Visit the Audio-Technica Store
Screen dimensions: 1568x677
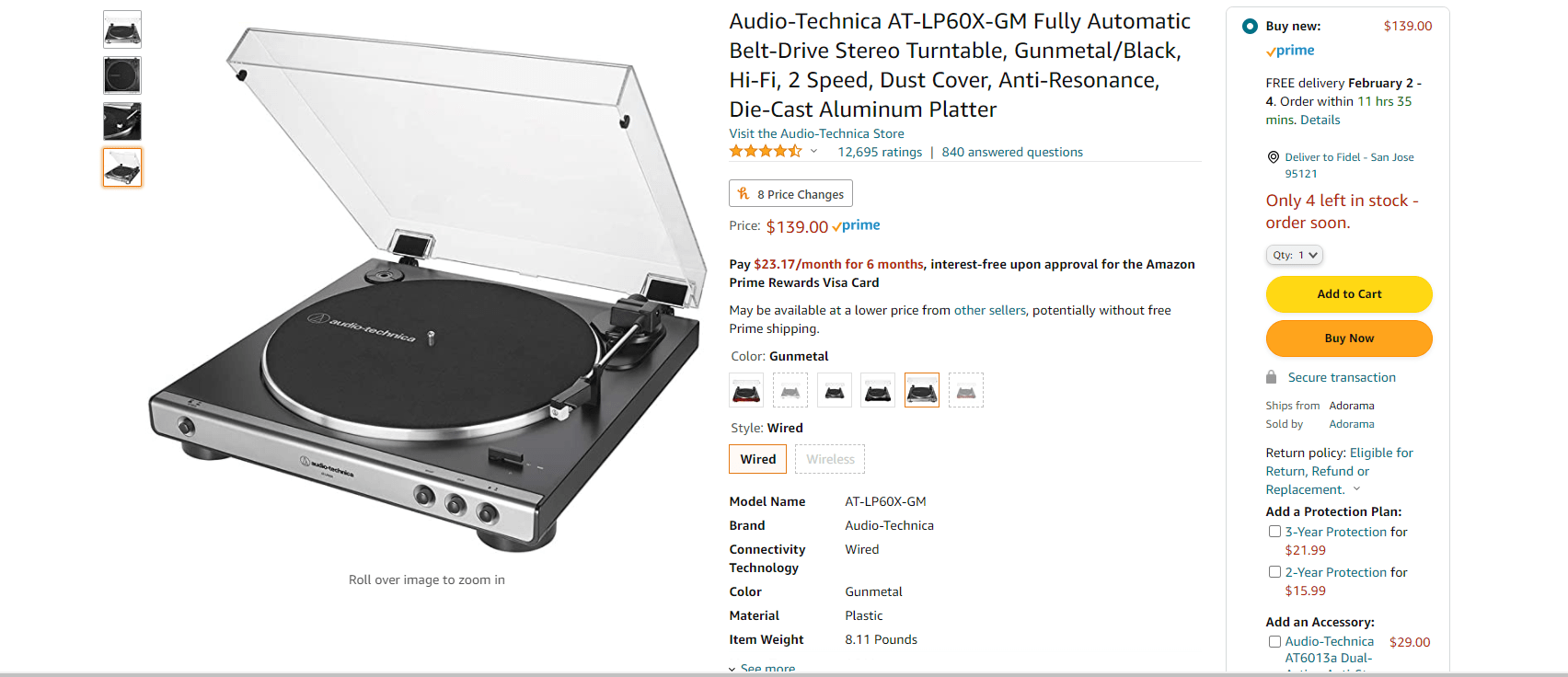(816, 133)
